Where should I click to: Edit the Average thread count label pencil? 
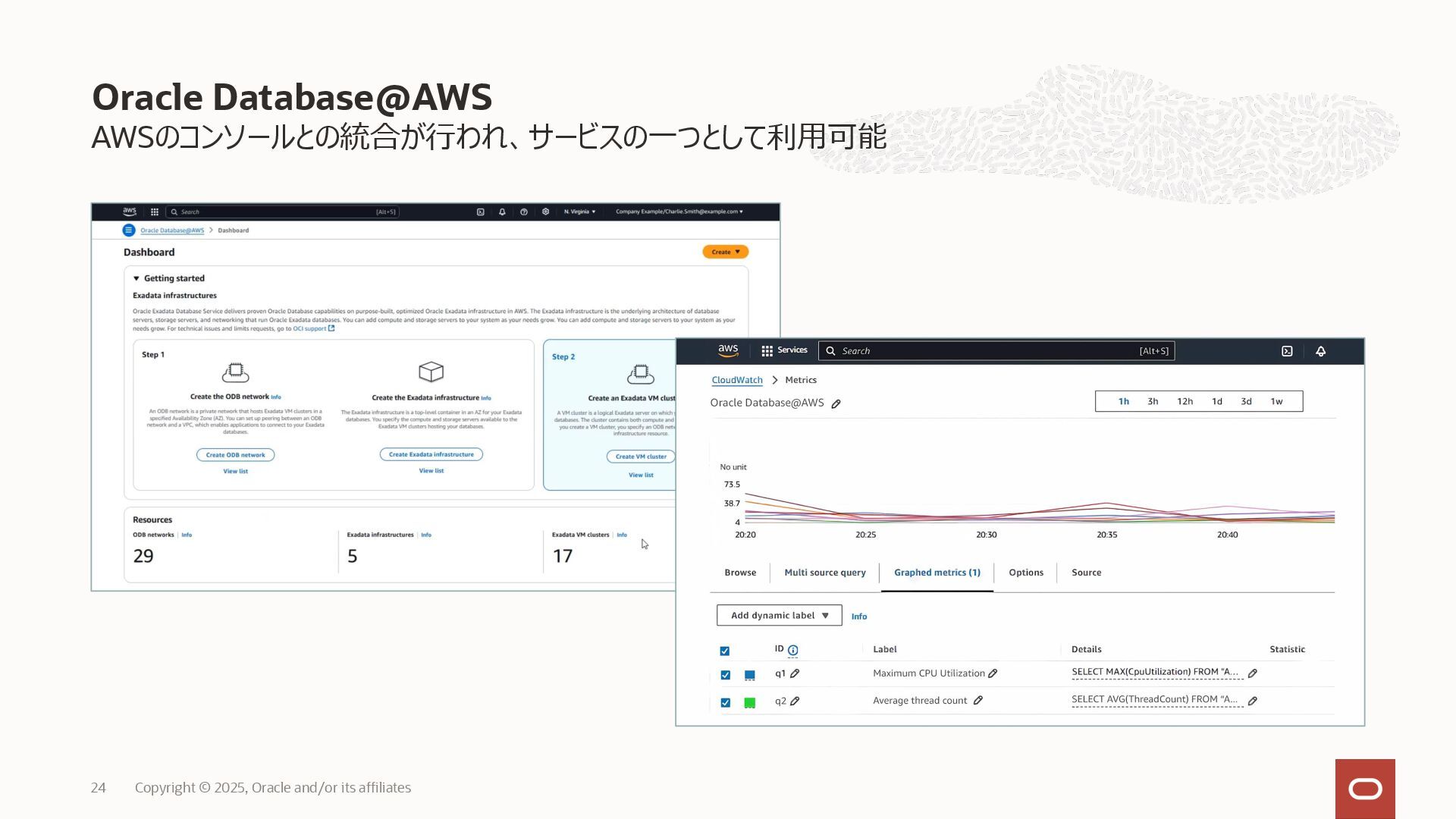coord(978,701)
